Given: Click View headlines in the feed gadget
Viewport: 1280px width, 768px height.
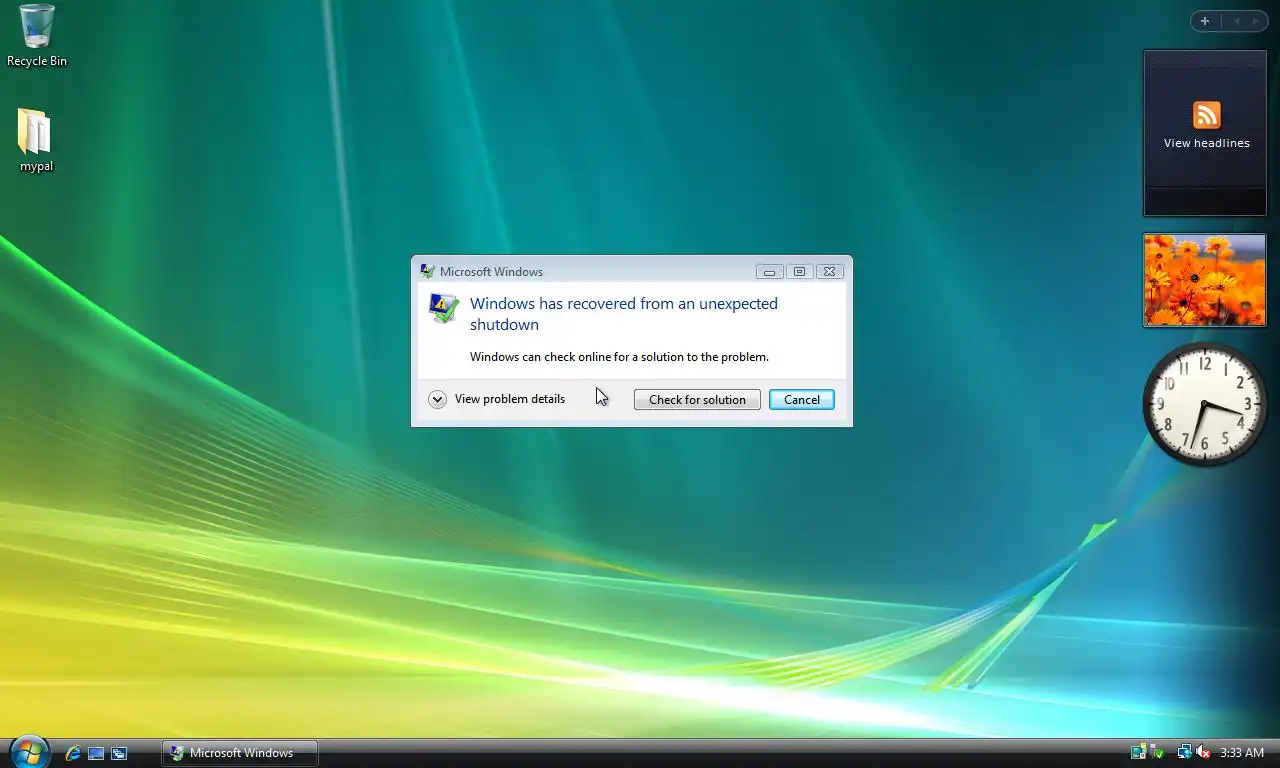Looking at the screenshot, I should [x=1206, y=143].
